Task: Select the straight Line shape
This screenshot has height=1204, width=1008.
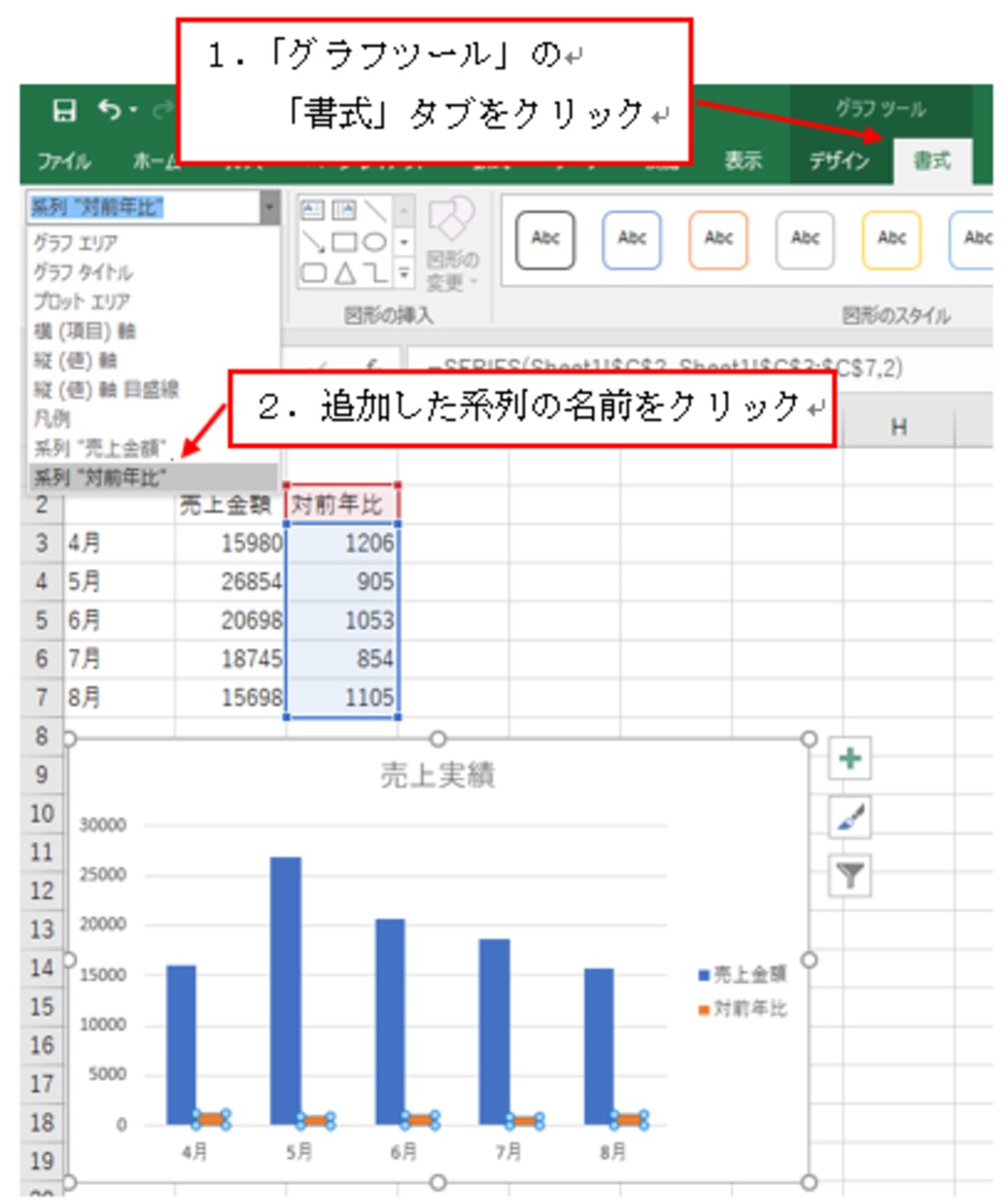Action: click(x=375, y=210)
